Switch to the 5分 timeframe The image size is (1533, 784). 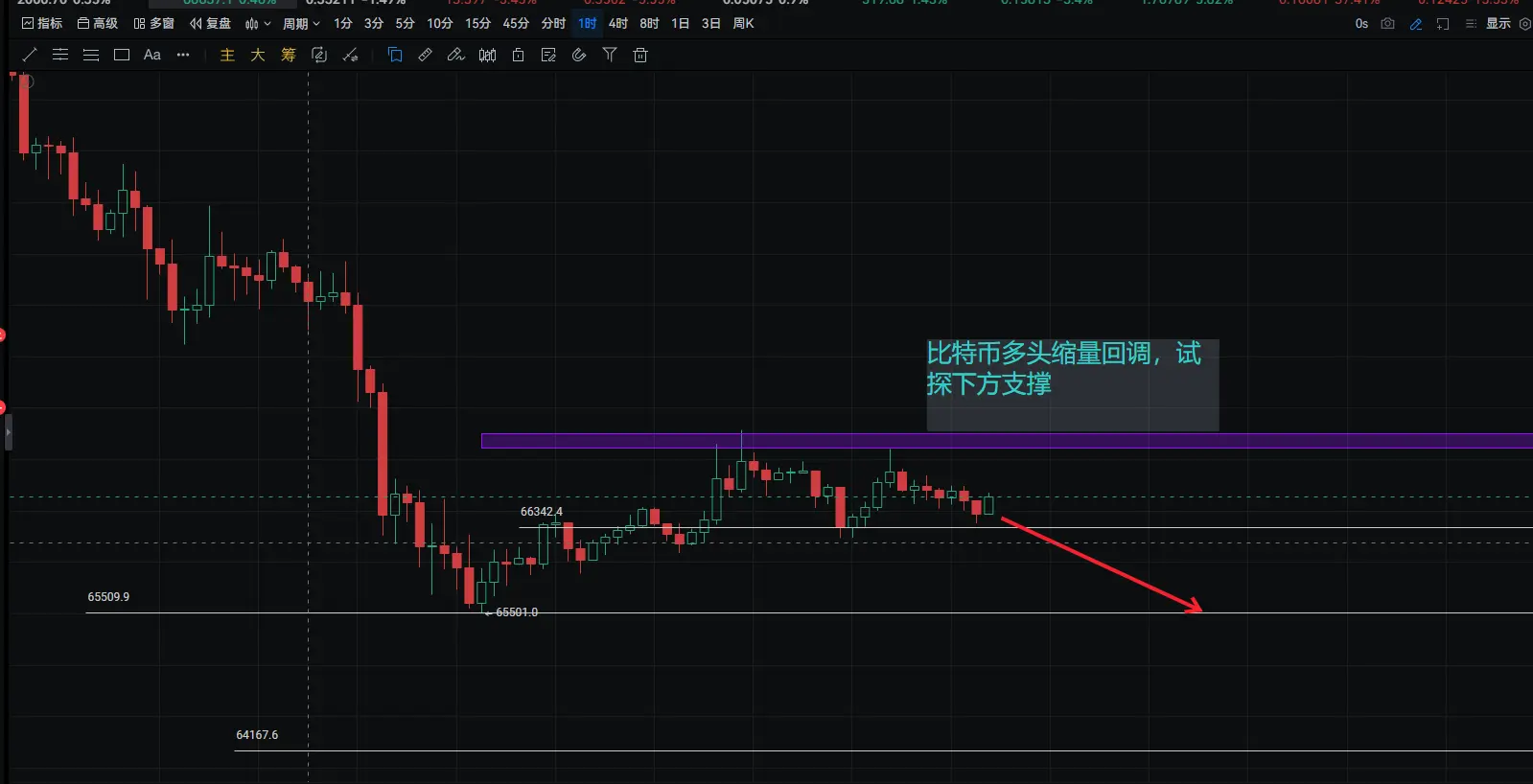pos(406,23)
